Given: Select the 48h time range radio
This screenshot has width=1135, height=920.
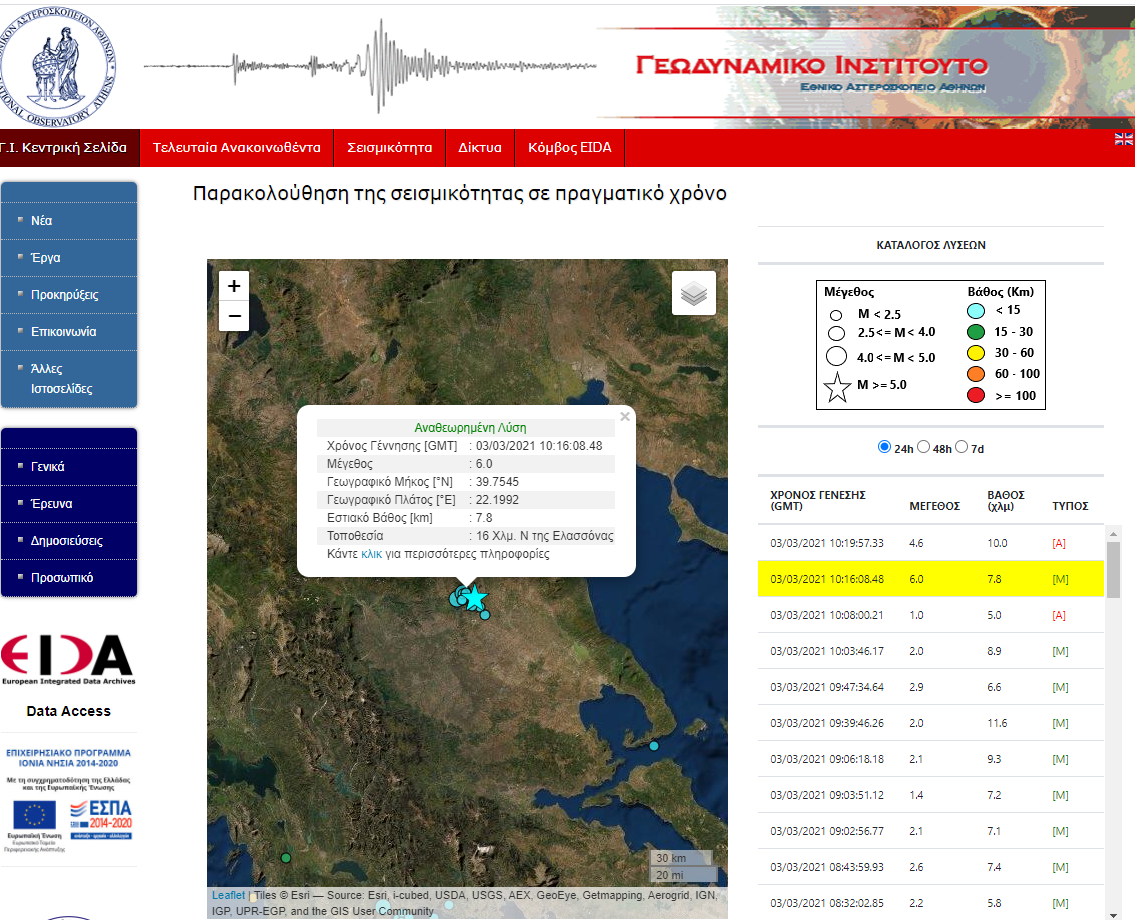Looking at the screenshot, I should [924, 447].
